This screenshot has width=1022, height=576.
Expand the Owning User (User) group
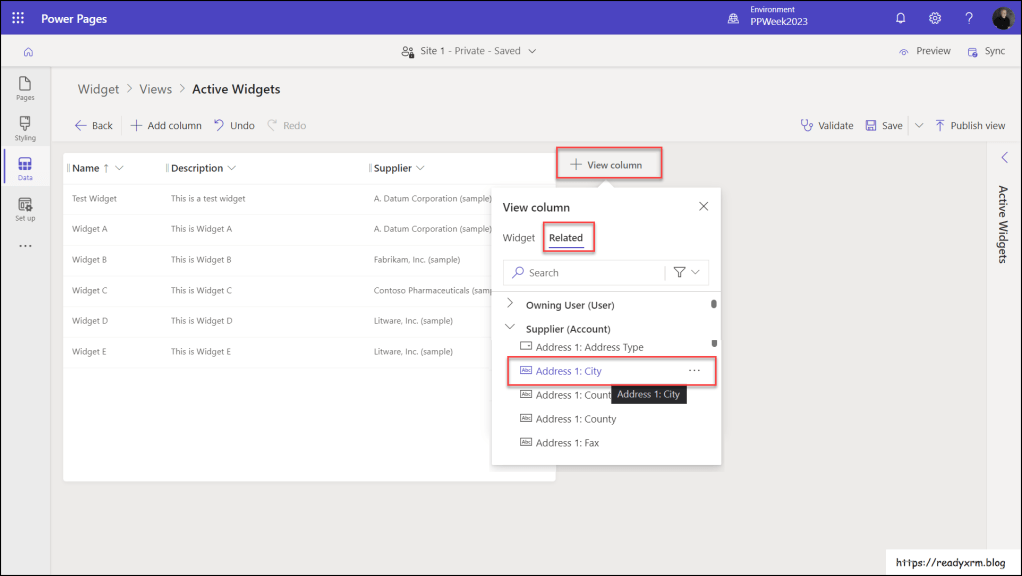click(x=510, y=304)
